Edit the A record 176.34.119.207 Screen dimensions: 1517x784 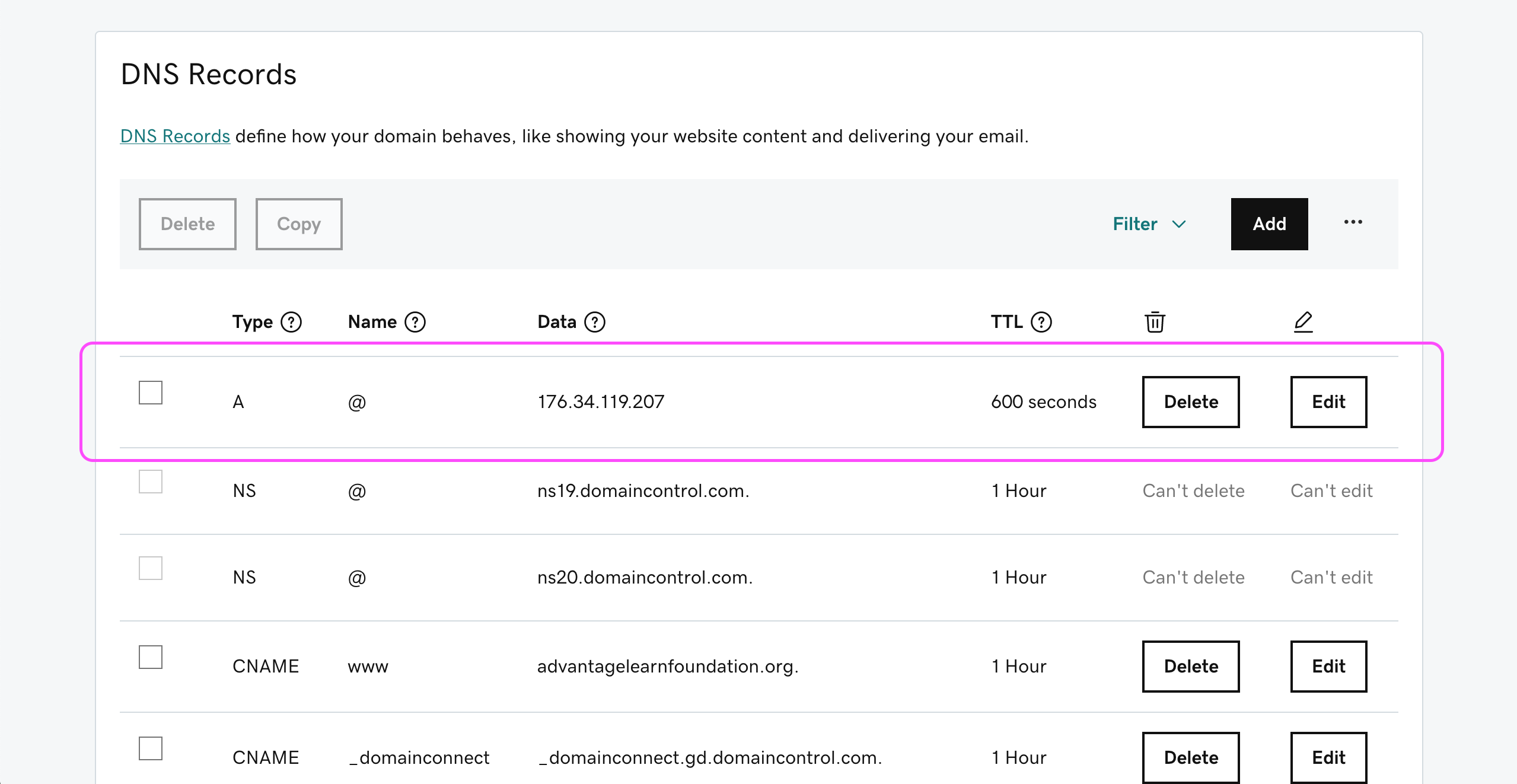coord(1328,402)
